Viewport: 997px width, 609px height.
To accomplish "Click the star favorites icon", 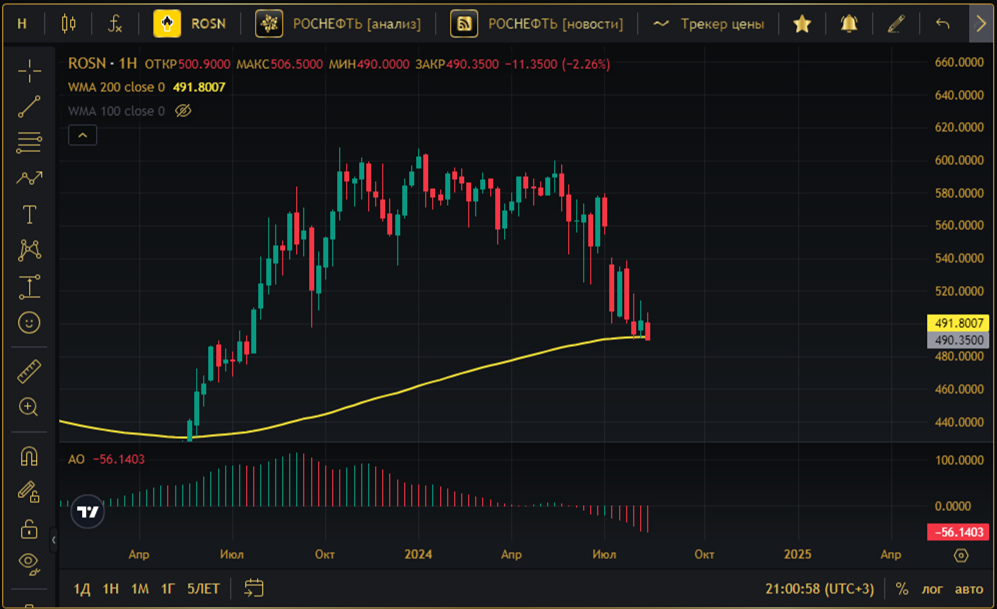I will coord(802,24).
